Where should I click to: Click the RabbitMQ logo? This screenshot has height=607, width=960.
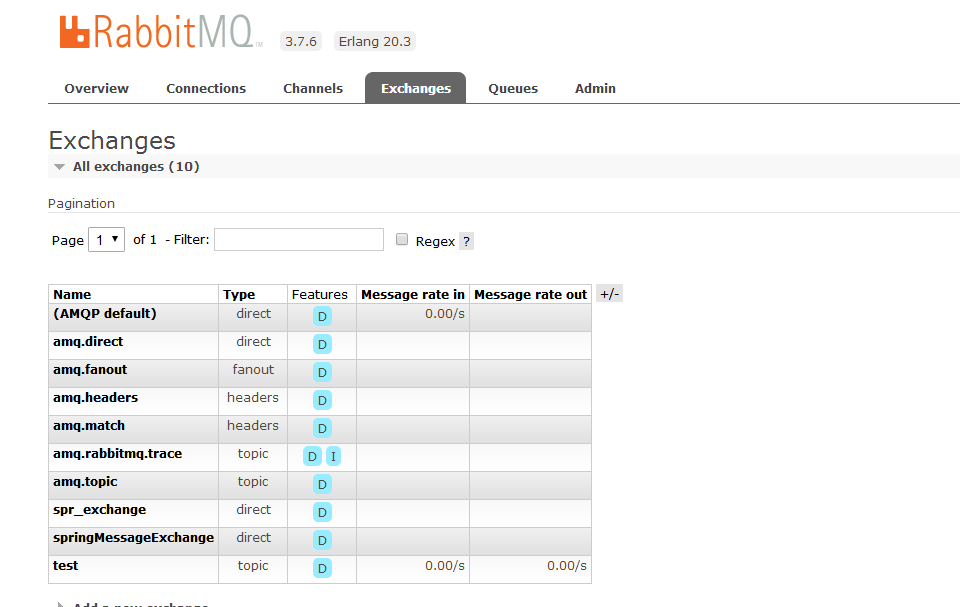tap(161, 32)
